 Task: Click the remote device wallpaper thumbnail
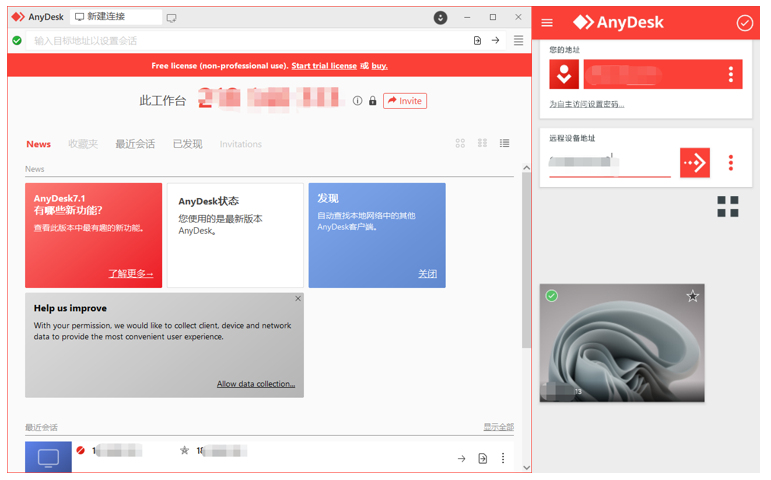pos(622,343)
